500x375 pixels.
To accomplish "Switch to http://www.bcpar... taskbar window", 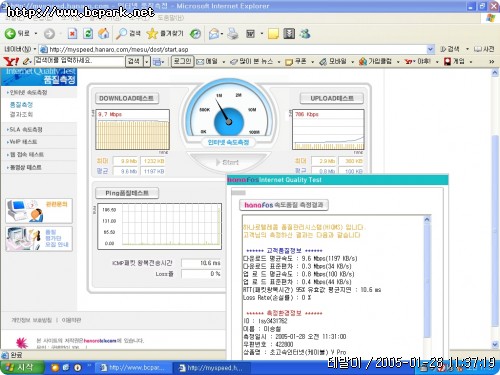I will [x=134, y=368].
